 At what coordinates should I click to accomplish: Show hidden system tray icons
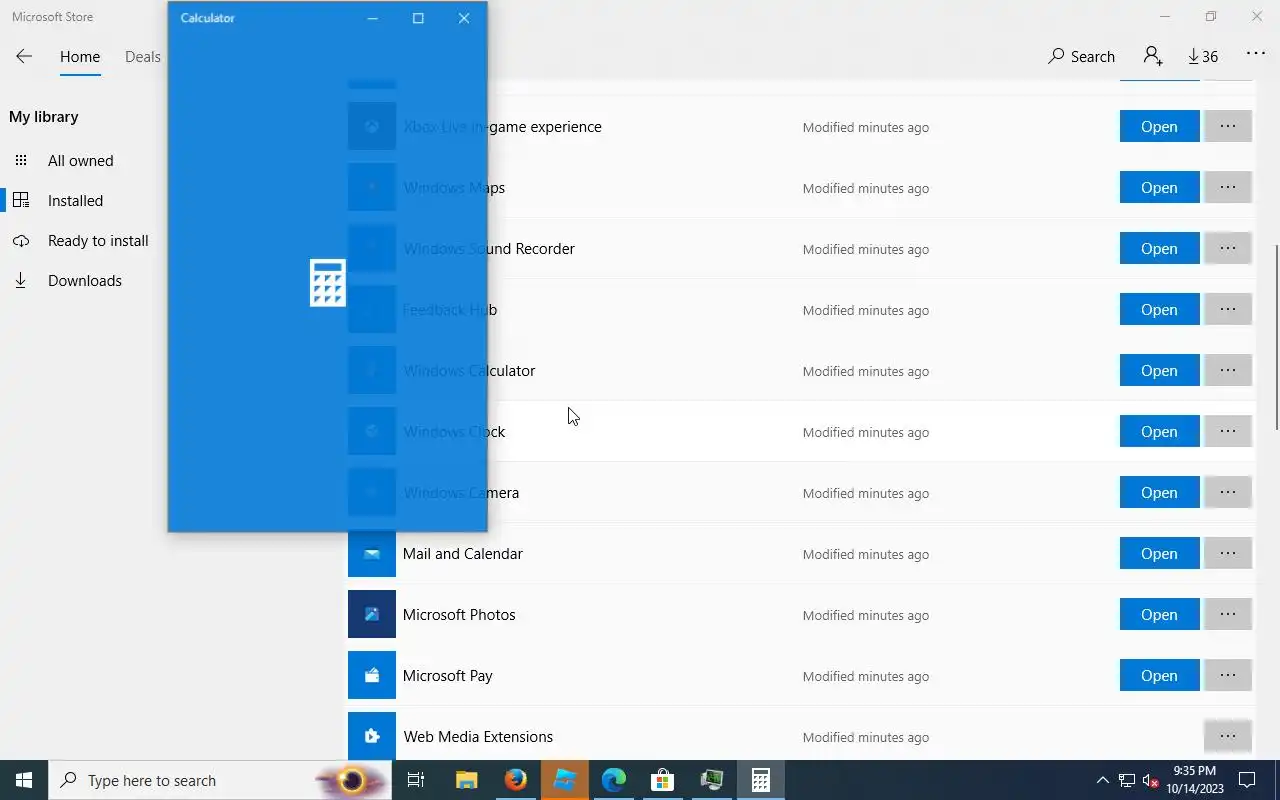click(x=1103, y=780)
